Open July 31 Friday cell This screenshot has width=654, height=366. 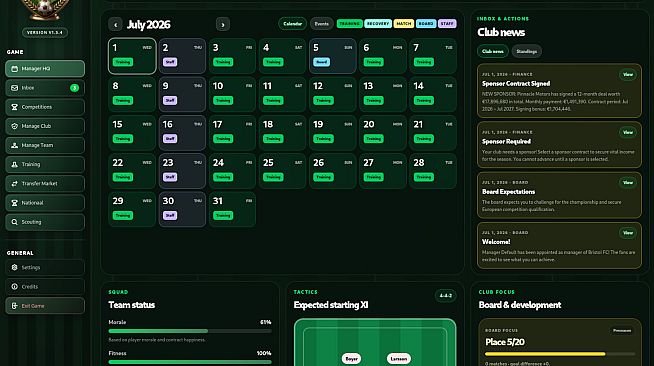232,210
